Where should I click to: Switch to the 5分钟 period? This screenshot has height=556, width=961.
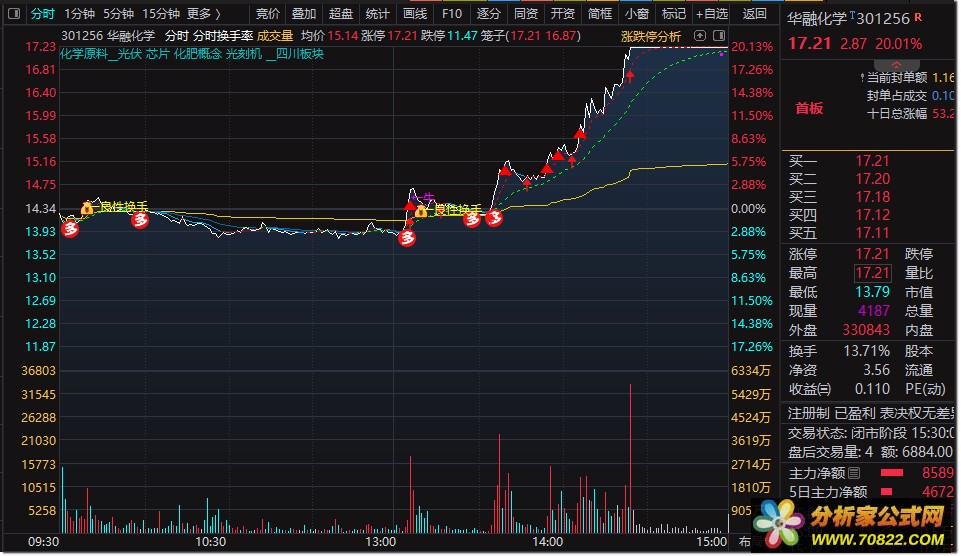pos(118,13)
